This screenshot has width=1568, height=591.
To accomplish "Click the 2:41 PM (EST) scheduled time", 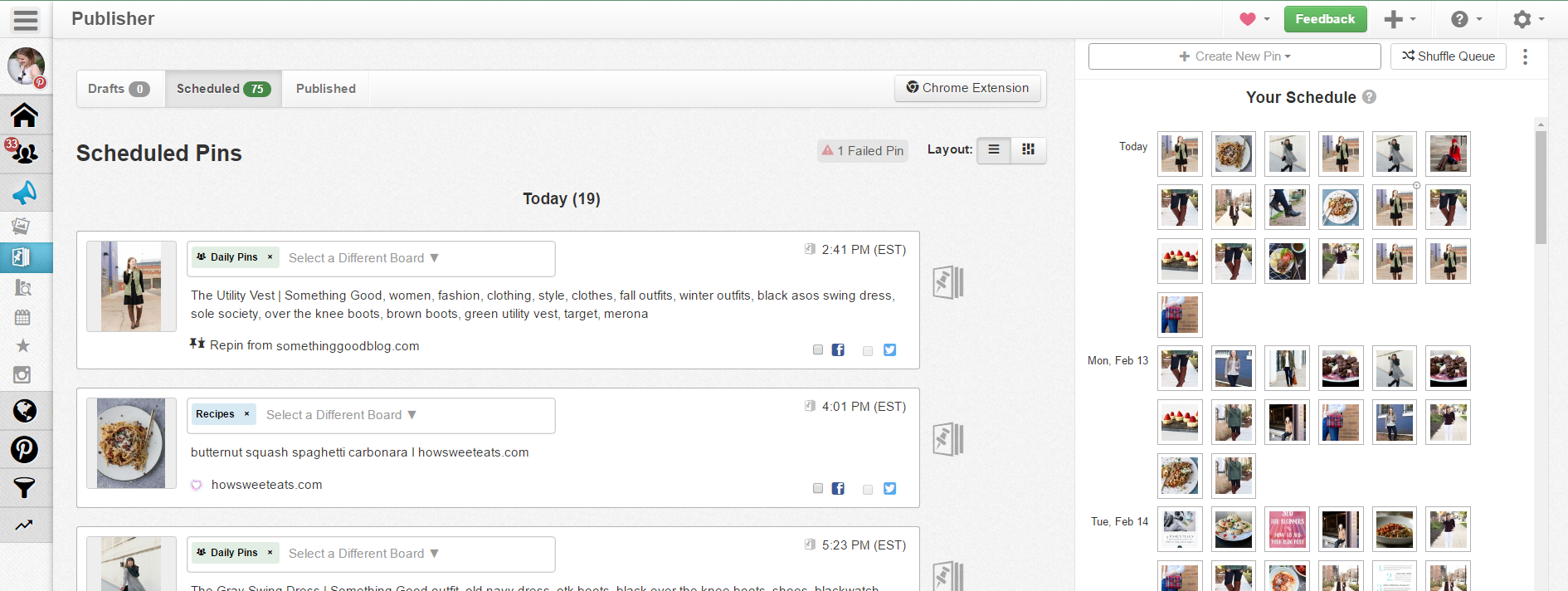I will (x=864, y=250).
